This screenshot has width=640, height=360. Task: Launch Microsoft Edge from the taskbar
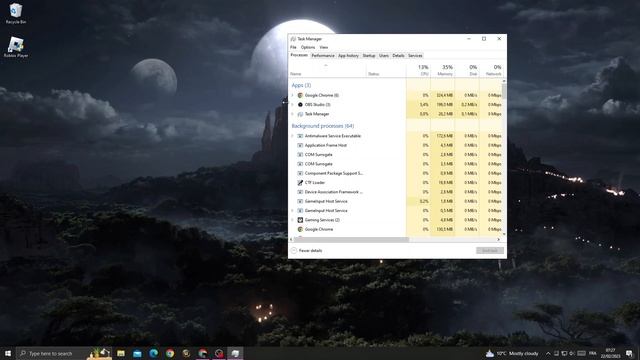[153, 353]
